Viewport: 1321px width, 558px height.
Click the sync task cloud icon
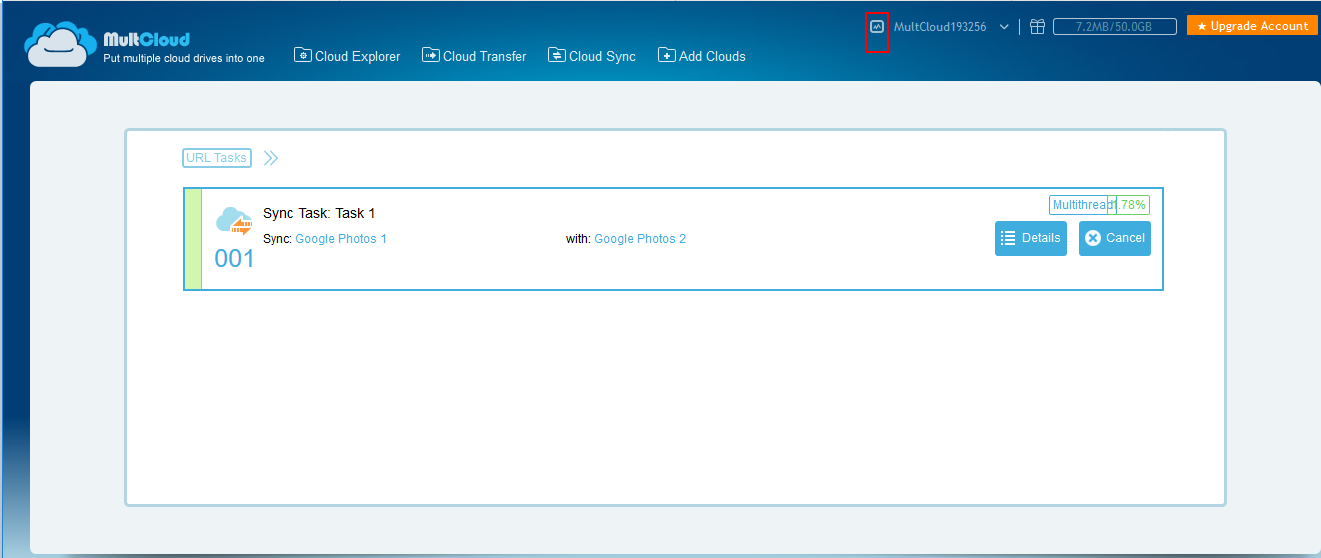[x=234, y=221]
